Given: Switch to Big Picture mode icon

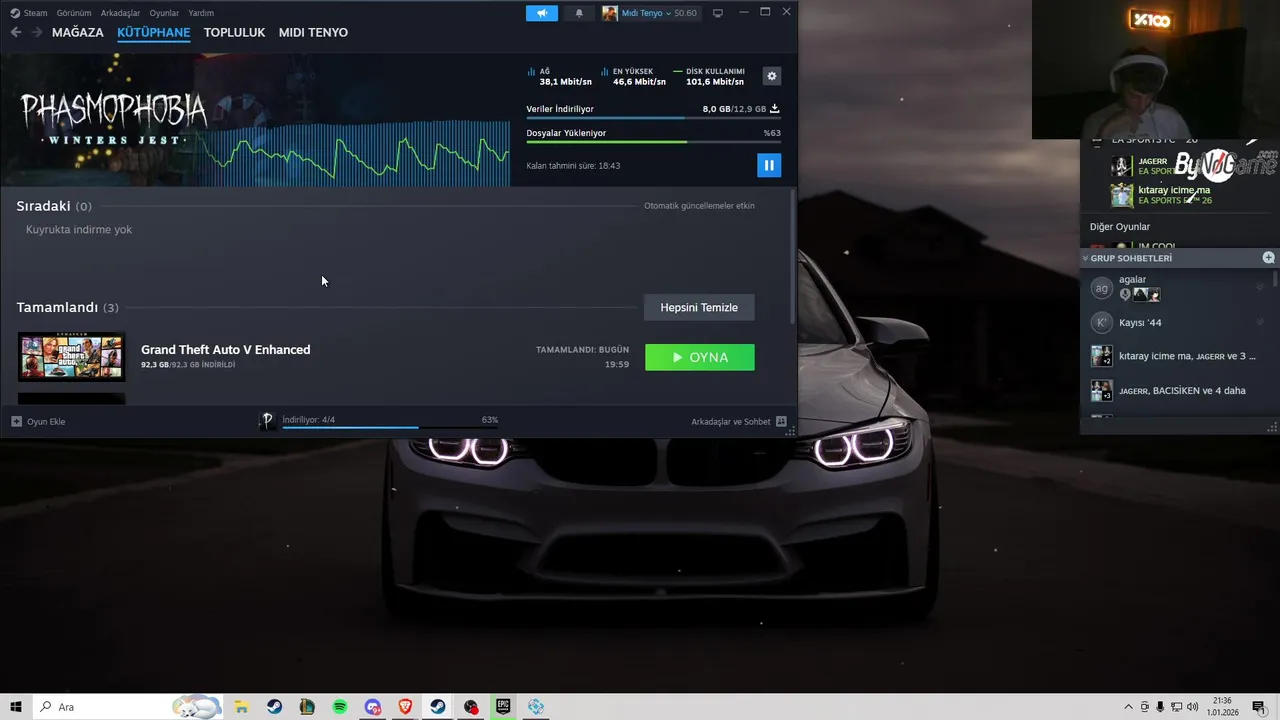Looking at the screenshot, I should pyautogui.click(x=718, y=13).
